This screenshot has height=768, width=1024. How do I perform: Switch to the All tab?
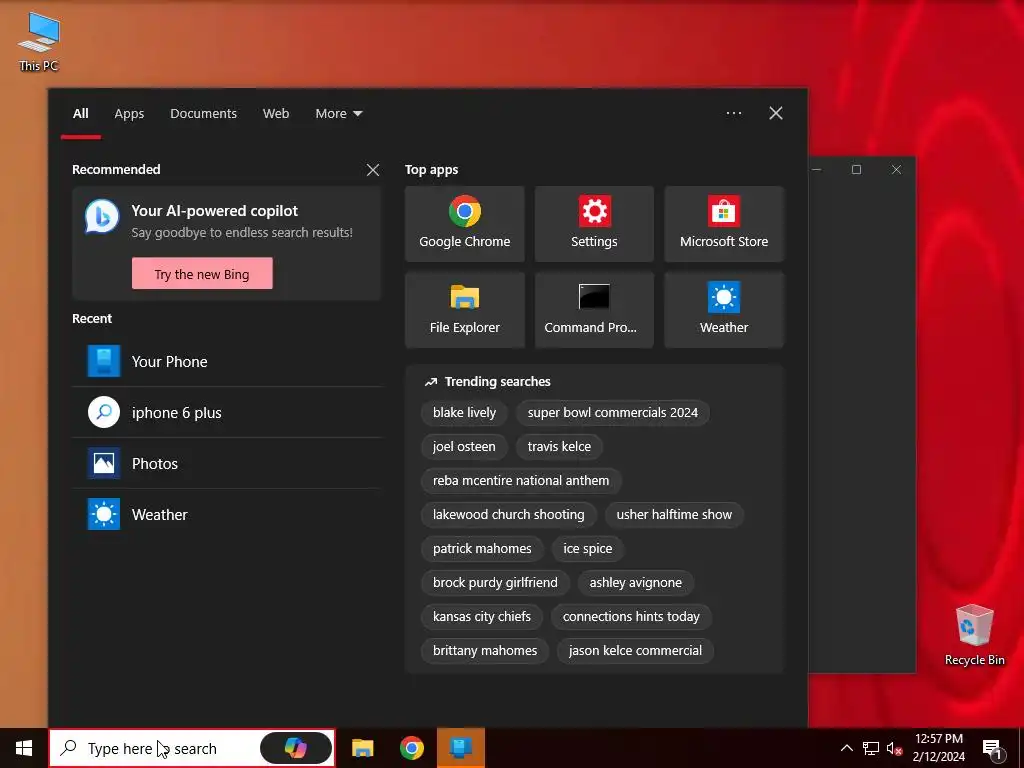[x=81, y=114]
